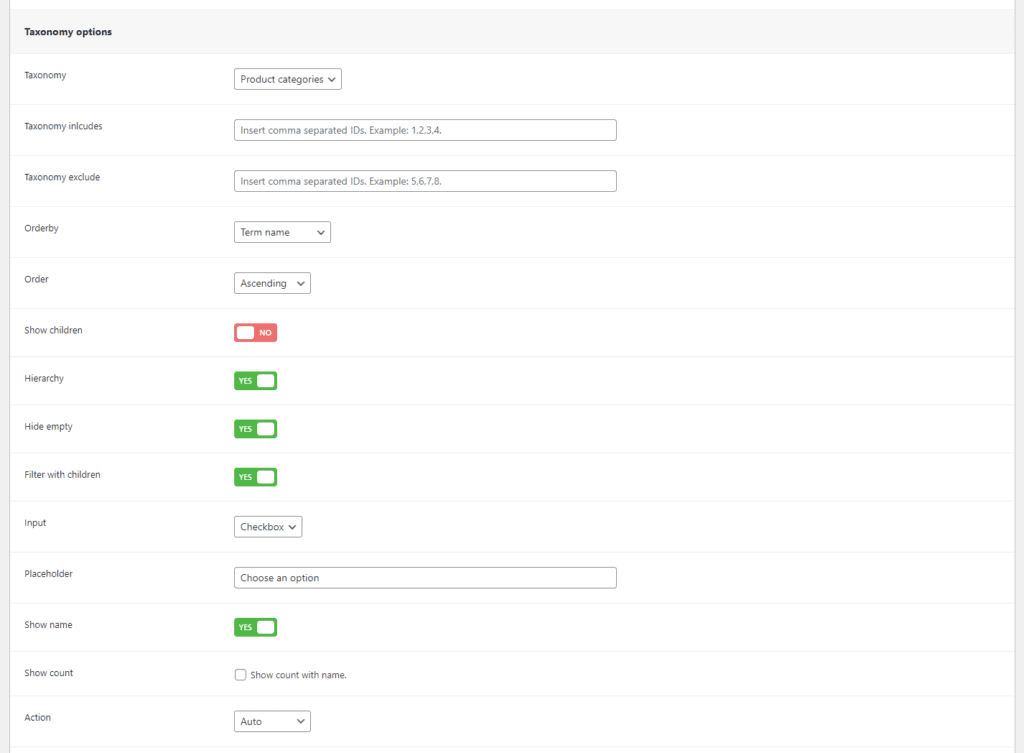Disable the Hide empty toggle
Screen dimensions: 1024x753
coord(255,429)
